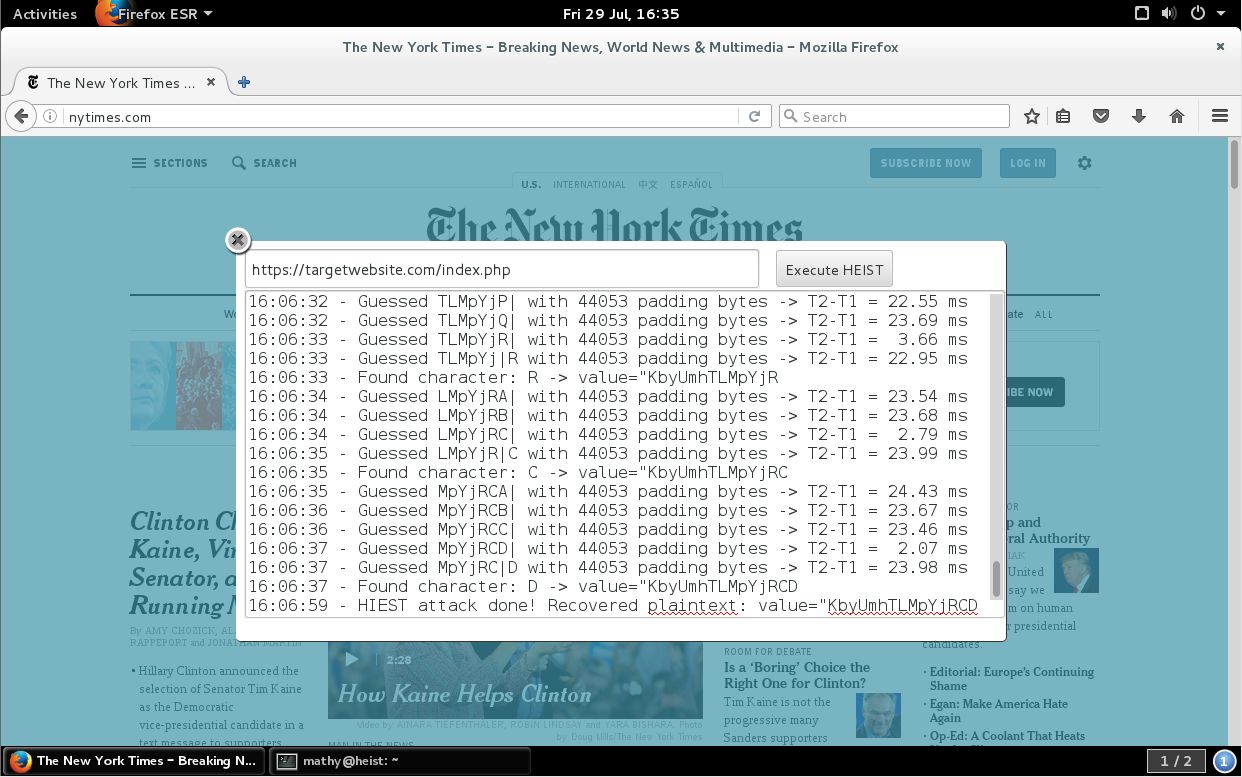Open the NYTimes settings gear
Viewport: 1242px width, 777px height.
coord(1084,163)
